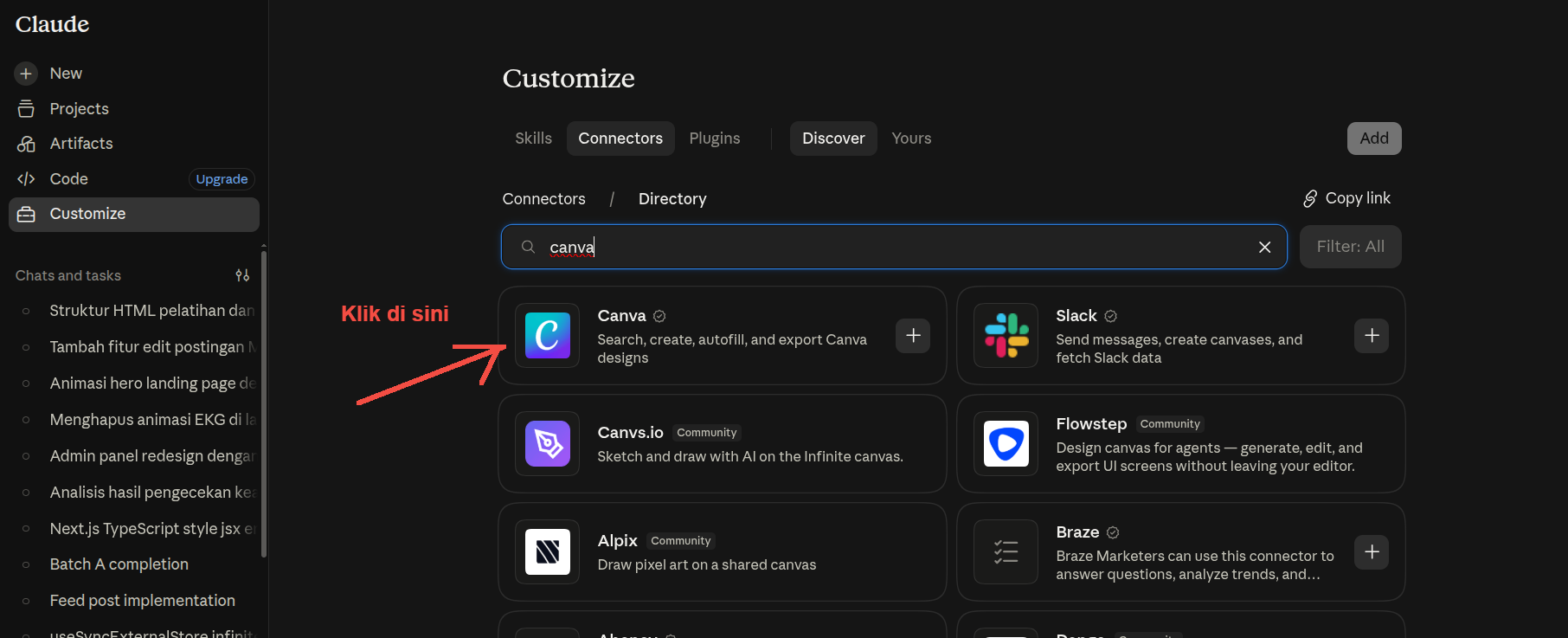
Task: Select the Connectors tab
Action: click(x=620, y=139)
